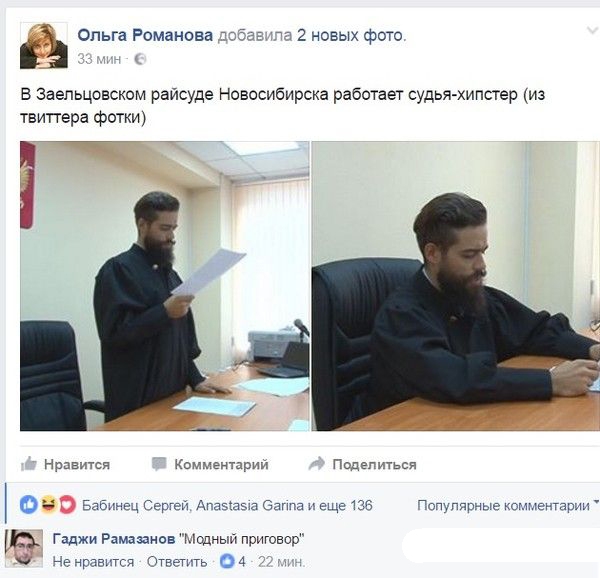Viewport: 600px width, 578px height.
Task: Click the blue like reaction icon
Action: click(29, 505)
